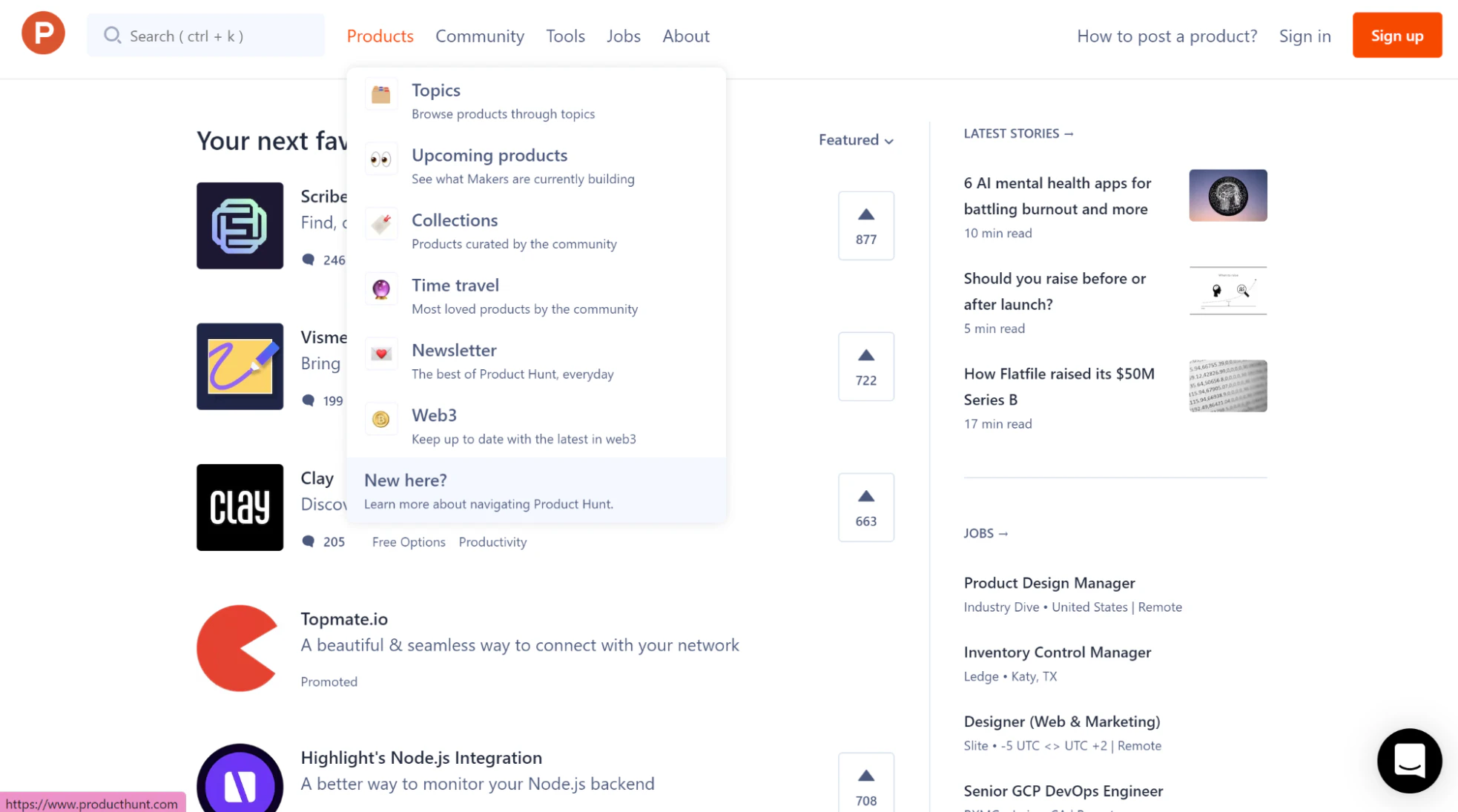Upvote Highlight's Node.js Integration 708
The width and height of the screenshot is (1458, 812).
click(865, 783)
